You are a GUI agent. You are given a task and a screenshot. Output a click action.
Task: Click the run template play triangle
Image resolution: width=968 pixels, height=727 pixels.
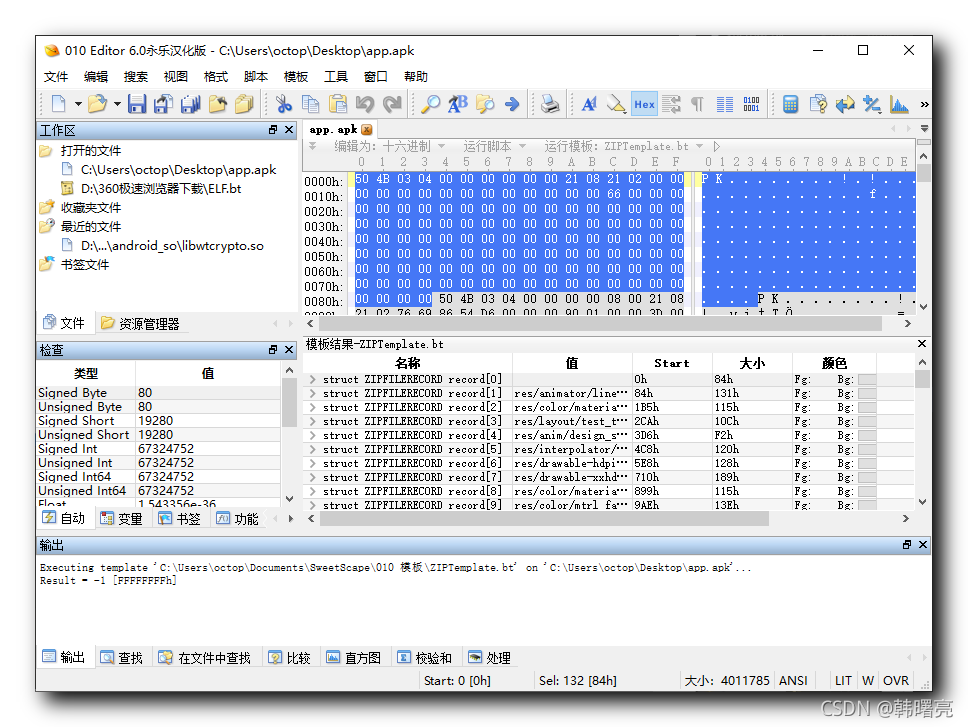tap(717, 146)
